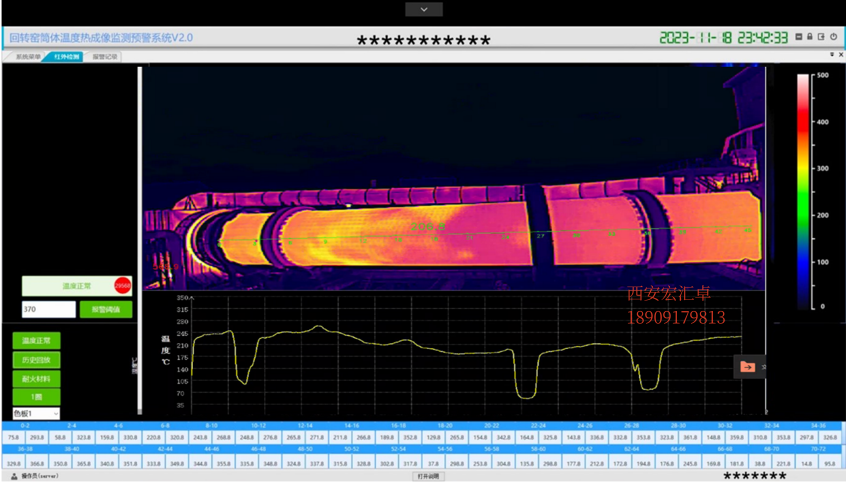Click the operator user icon in status bar
The image size is (846, 483).
[14, 477]
